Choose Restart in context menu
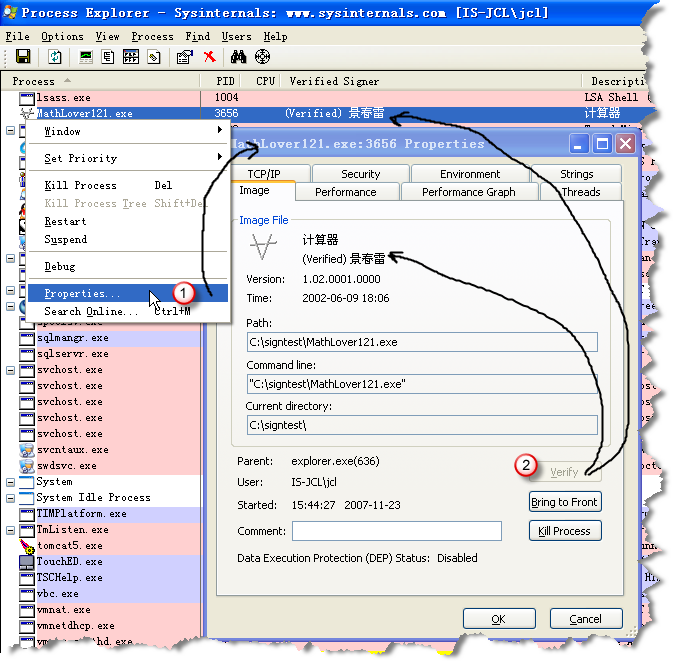This screenshot has width=673, height=661. (127, 221)
